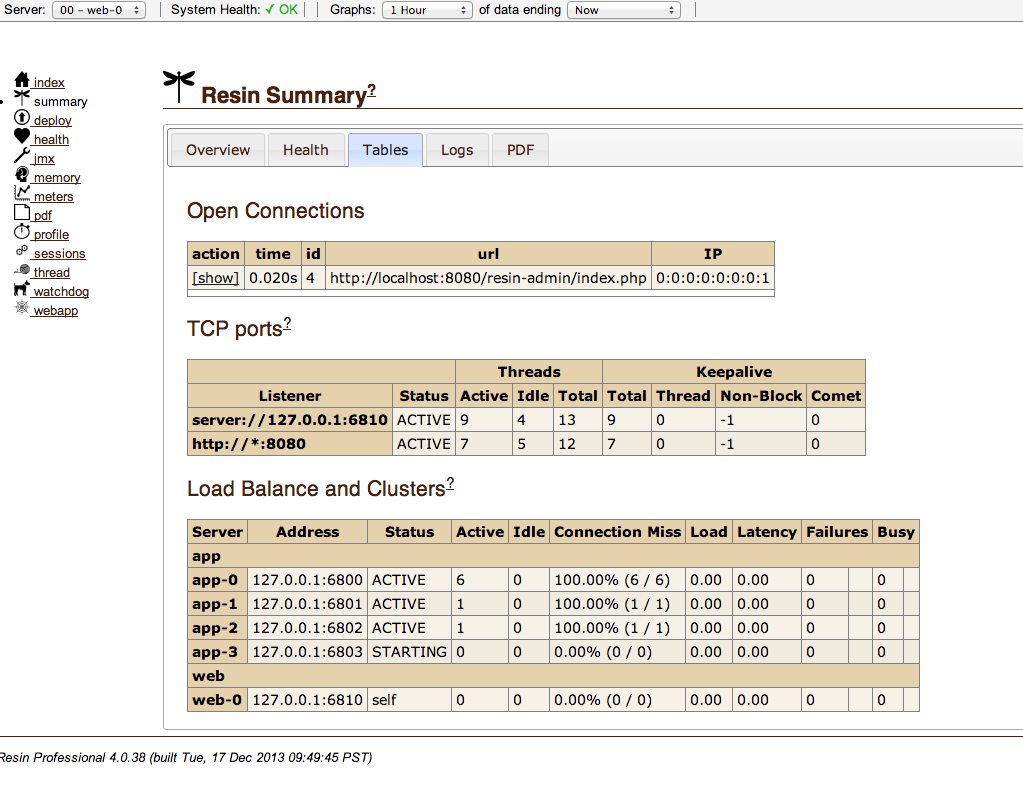Click the house icon beside index
This screenshot has width=1023, height=806.
(x=22, y=80)
